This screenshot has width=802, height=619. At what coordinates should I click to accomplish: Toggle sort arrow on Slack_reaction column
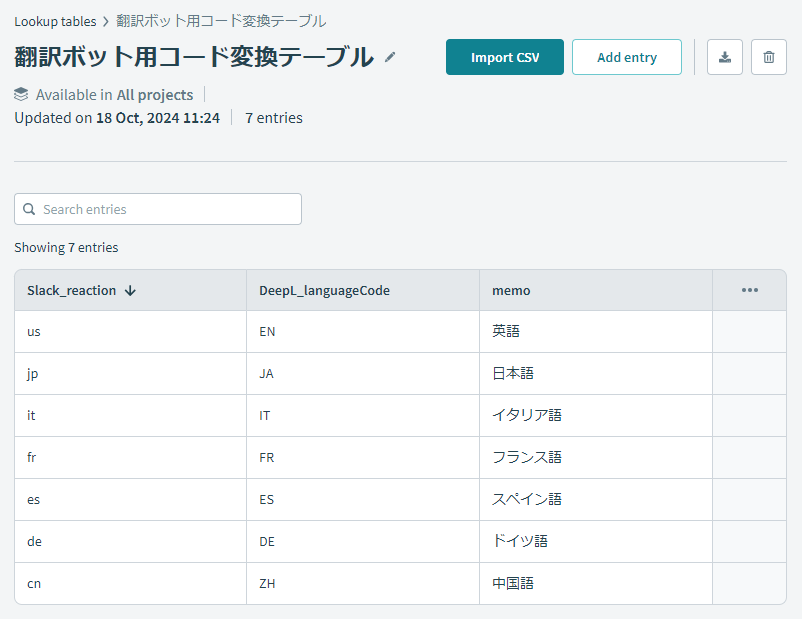tap(130, 291)
